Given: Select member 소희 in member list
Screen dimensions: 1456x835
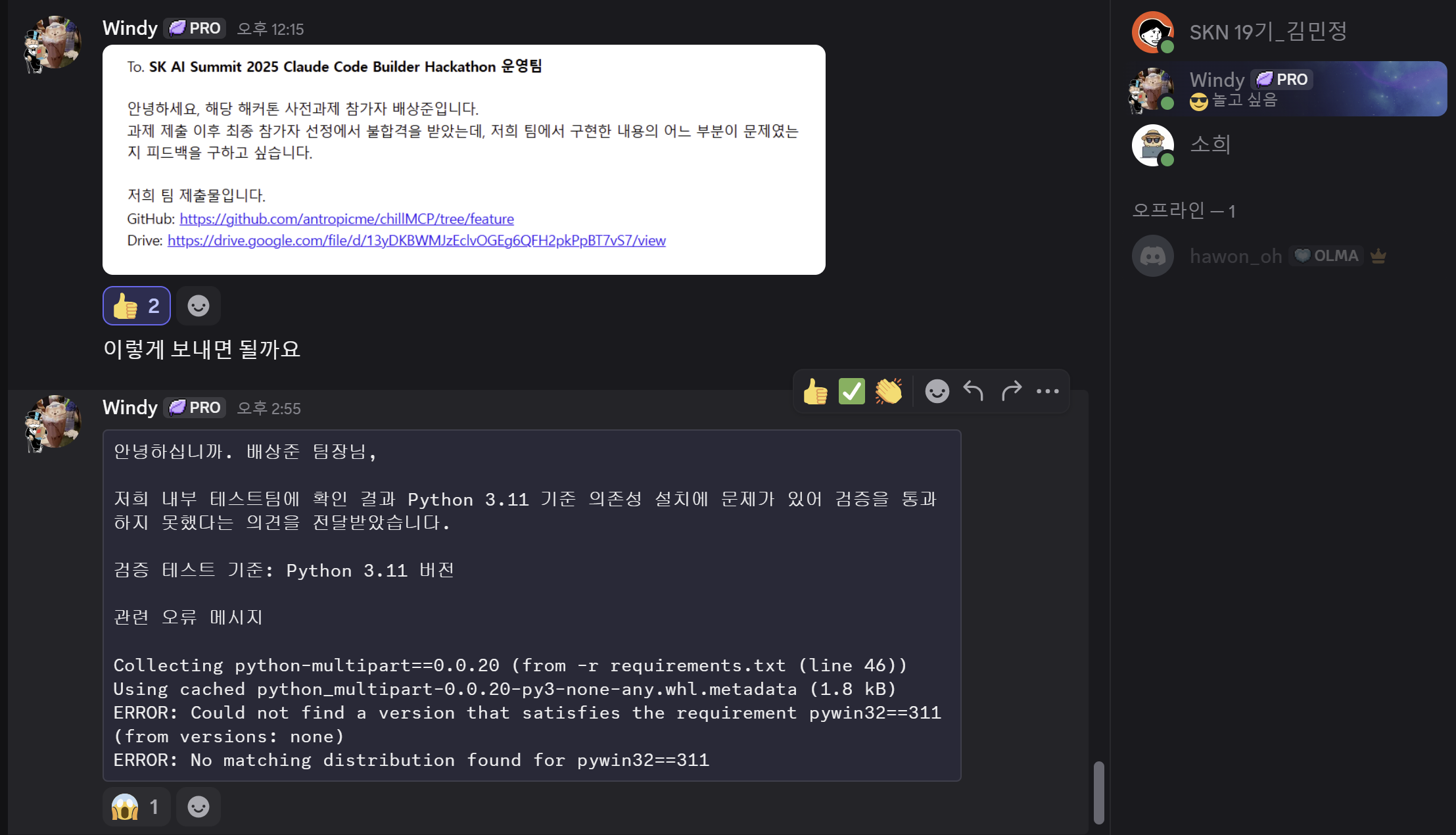Looking at the screenshot, I should click(x=1209, y=145).
